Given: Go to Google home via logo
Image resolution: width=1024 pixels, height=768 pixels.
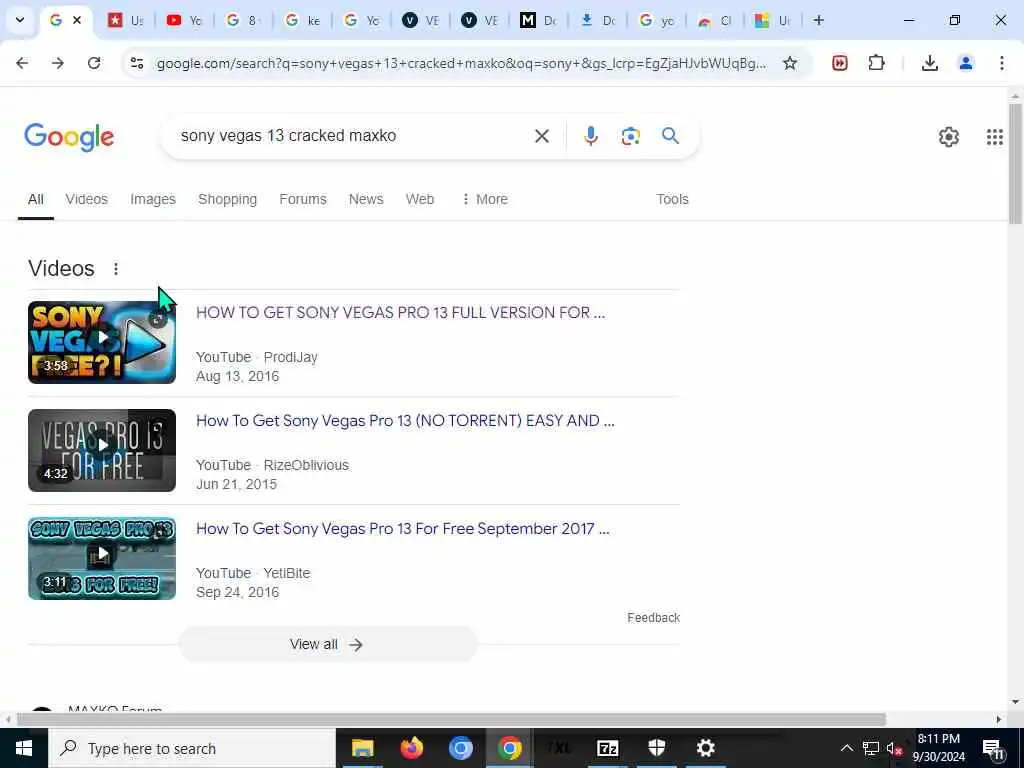Looking at the screenshot, I should click(69, 136).
